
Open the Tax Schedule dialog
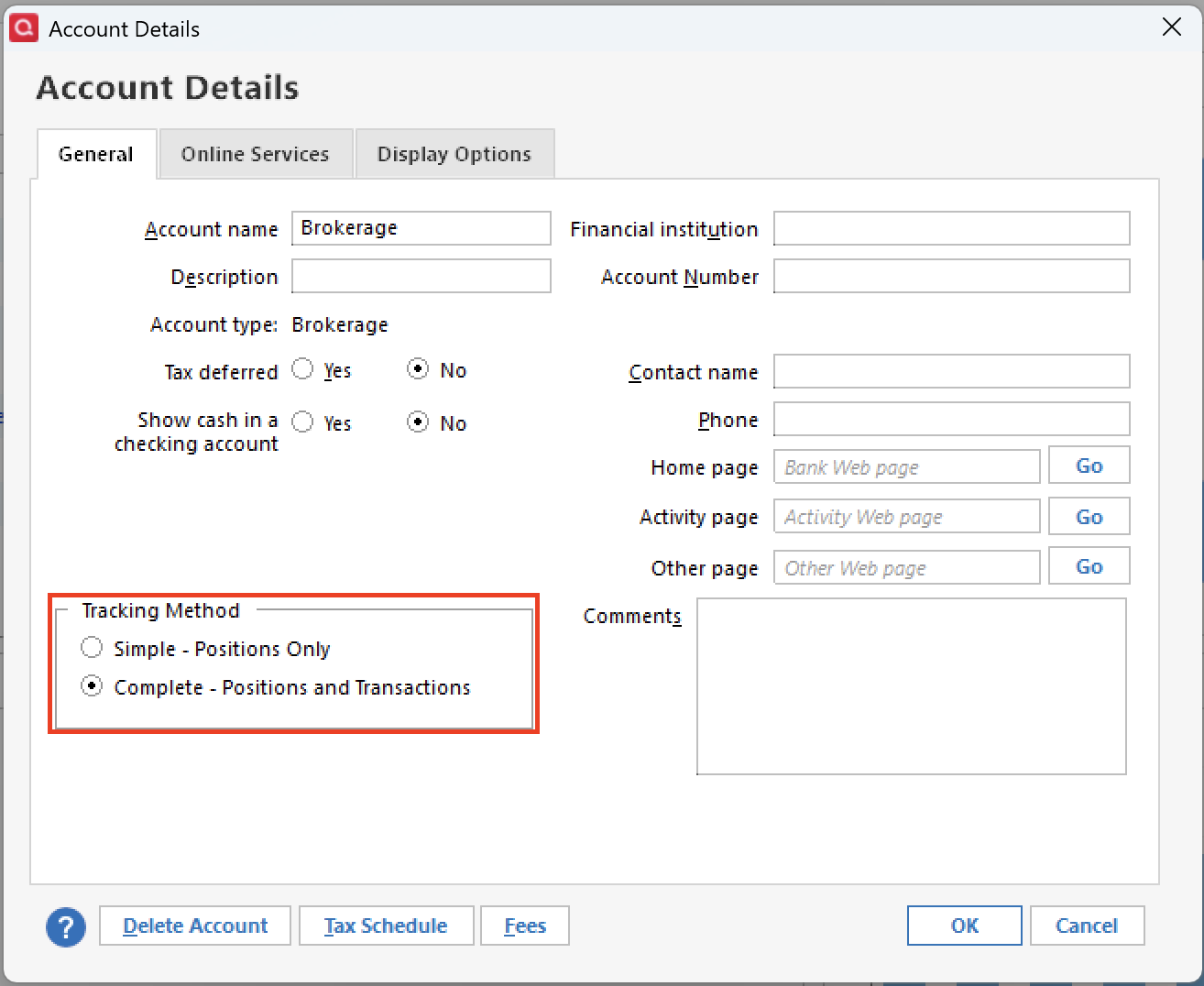(386, 926)
